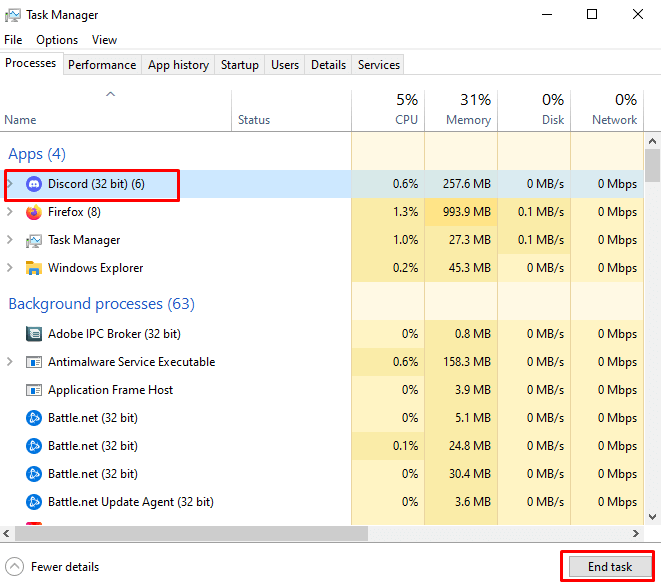Select the Processes tab
Viewport: 661px width, 583px height.
coord(31,63)
